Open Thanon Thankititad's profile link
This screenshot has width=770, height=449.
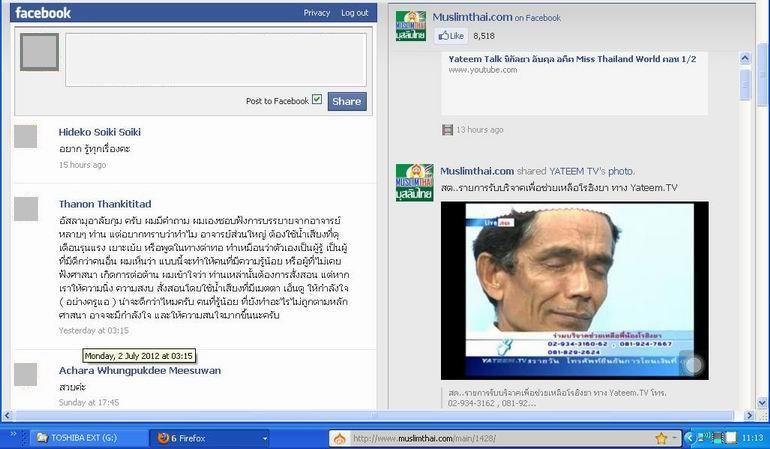tap(105, 204)
